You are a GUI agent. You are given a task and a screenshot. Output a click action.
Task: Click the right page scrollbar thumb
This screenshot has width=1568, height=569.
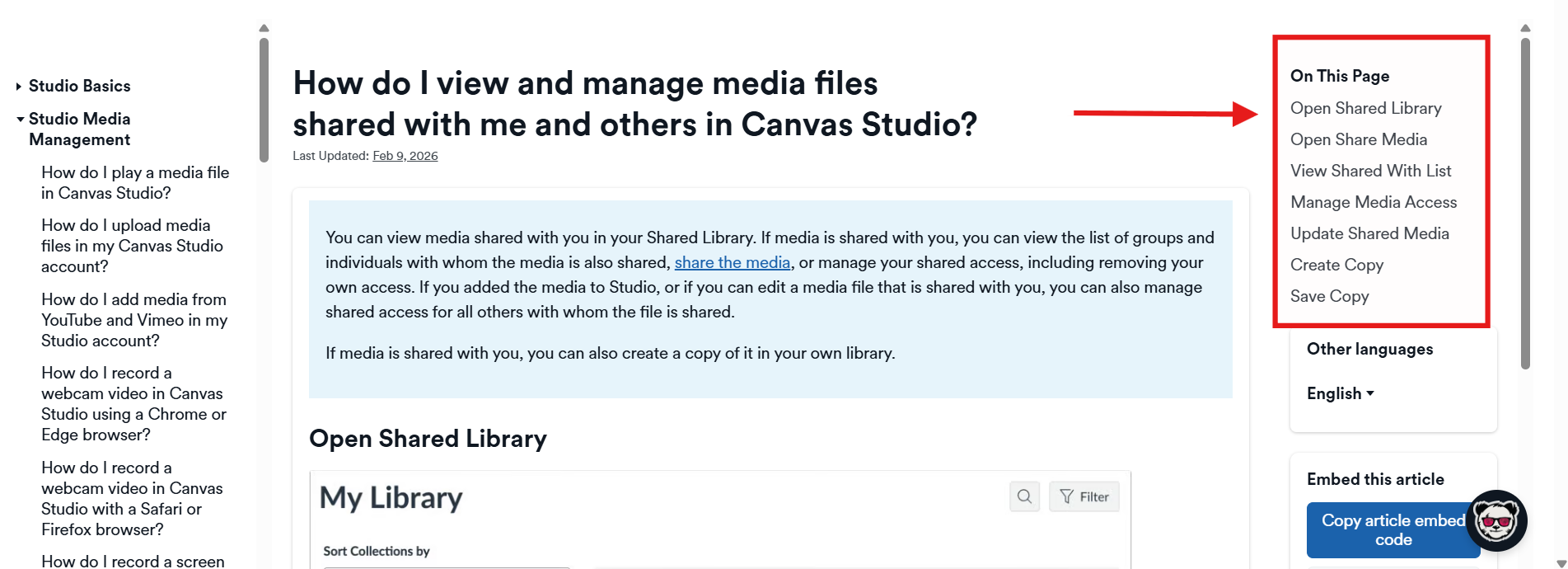pyautogui.click(x=1525, y=203)
